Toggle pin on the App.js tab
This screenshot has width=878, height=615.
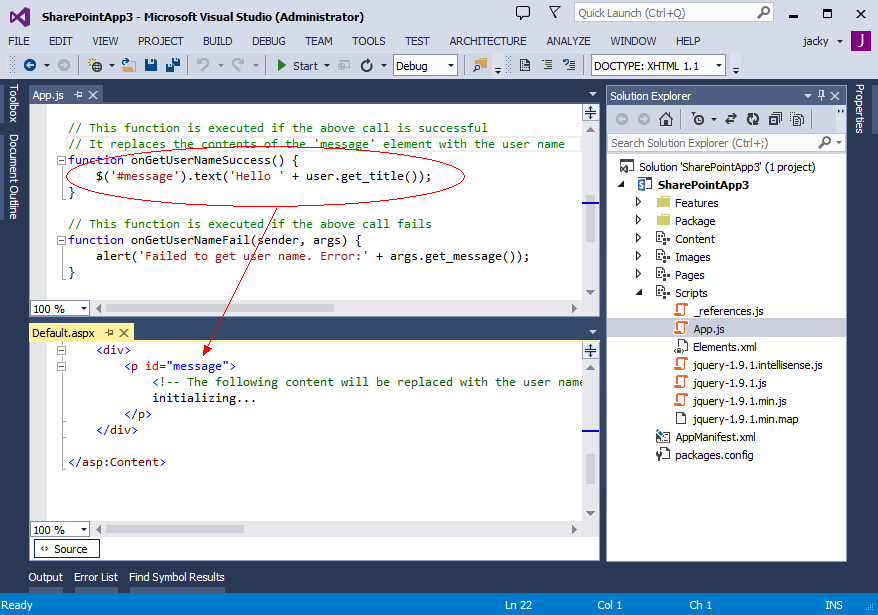pos(78,95)
